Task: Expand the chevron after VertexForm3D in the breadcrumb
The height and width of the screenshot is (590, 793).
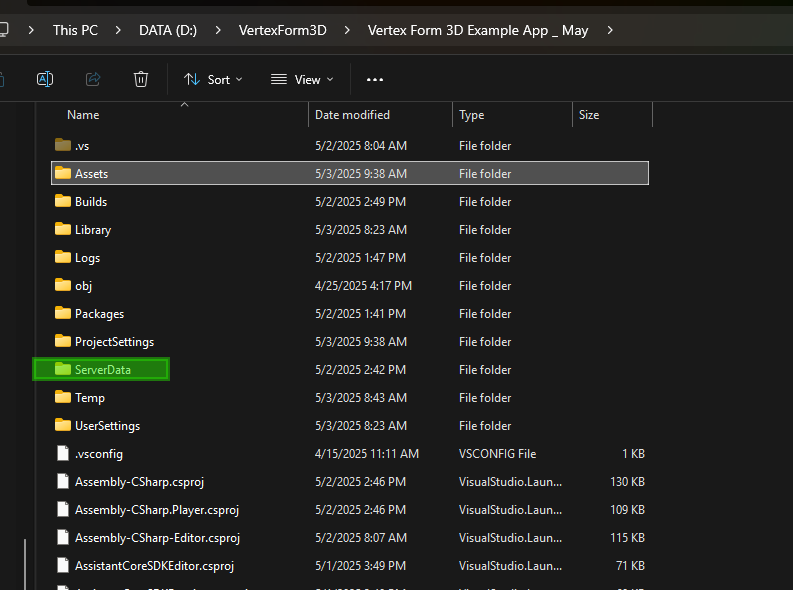Action: [347, 30]
